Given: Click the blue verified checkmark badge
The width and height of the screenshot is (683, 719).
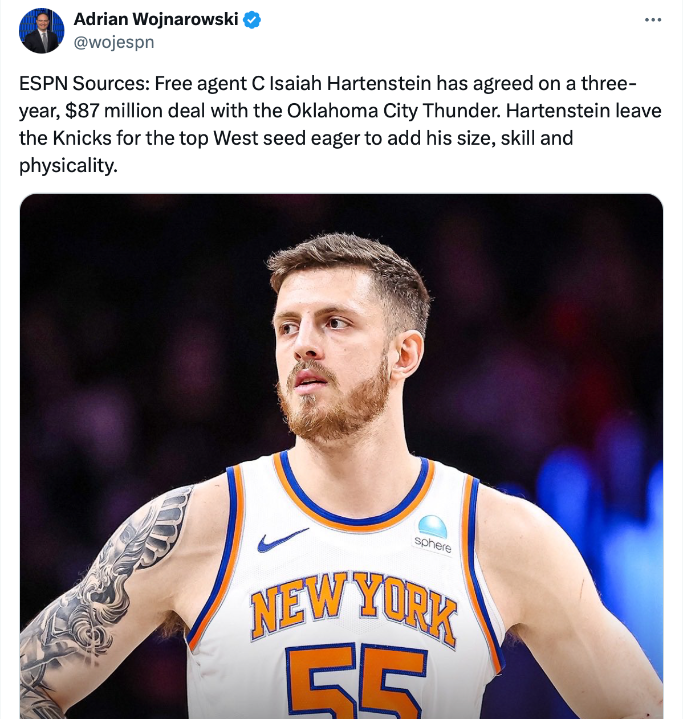Looking at the screenshot, I should 252,20.
